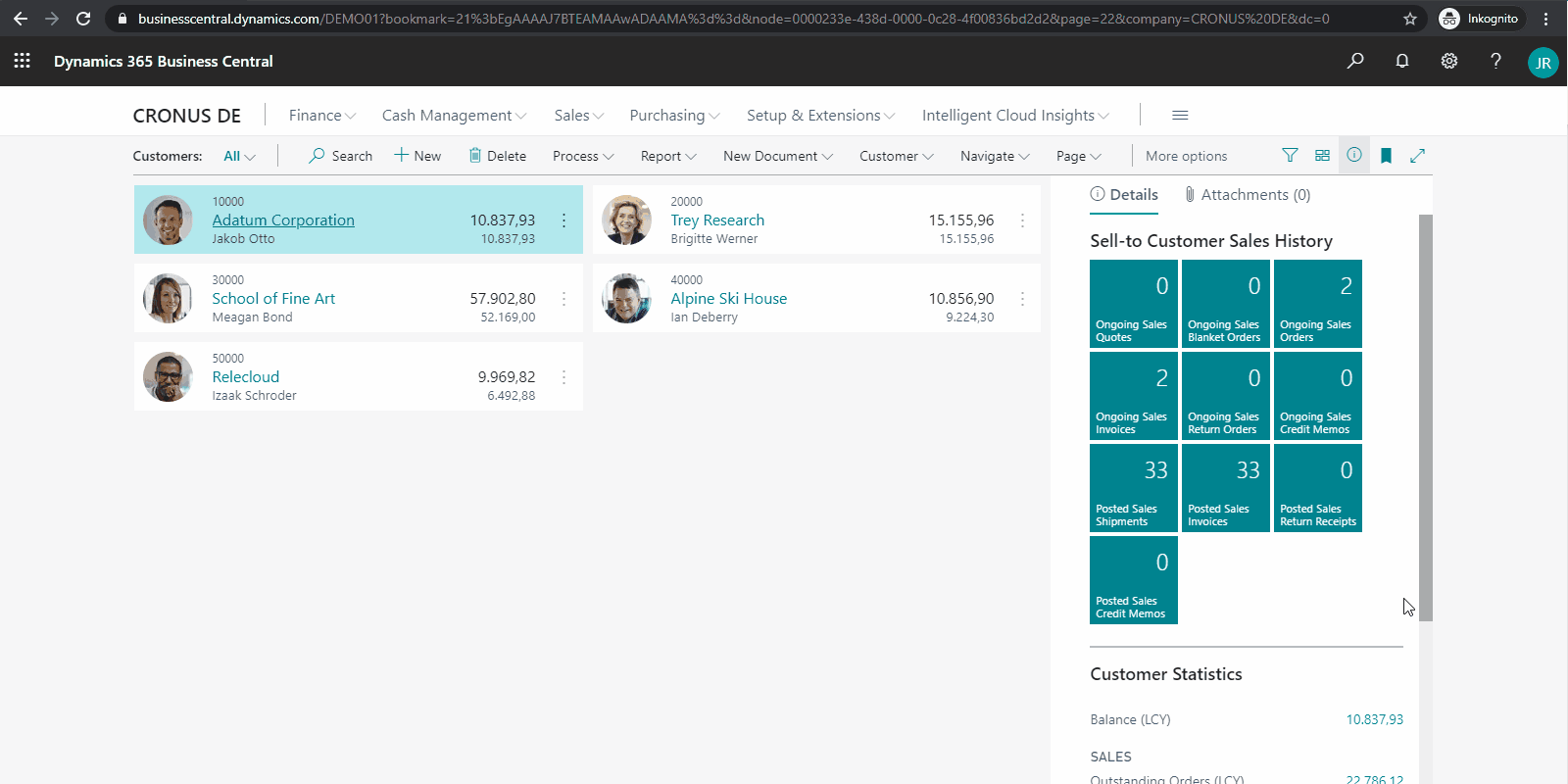Open the Chrome three-dot menu

(x=1545, y=19)
